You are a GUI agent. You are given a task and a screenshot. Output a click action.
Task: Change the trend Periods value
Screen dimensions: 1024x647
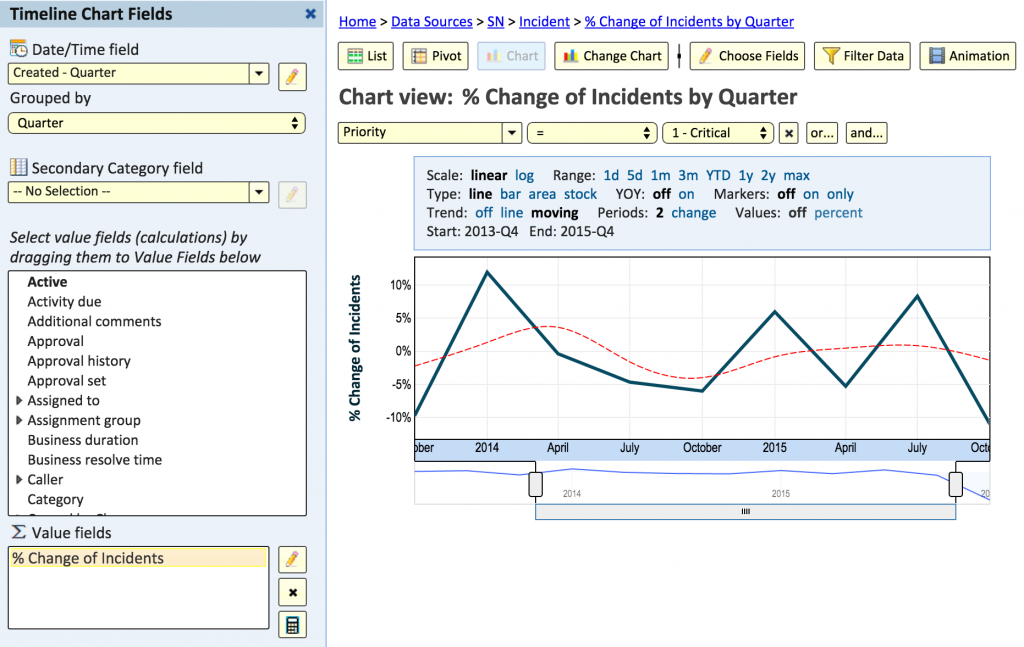tap(694, 213)
